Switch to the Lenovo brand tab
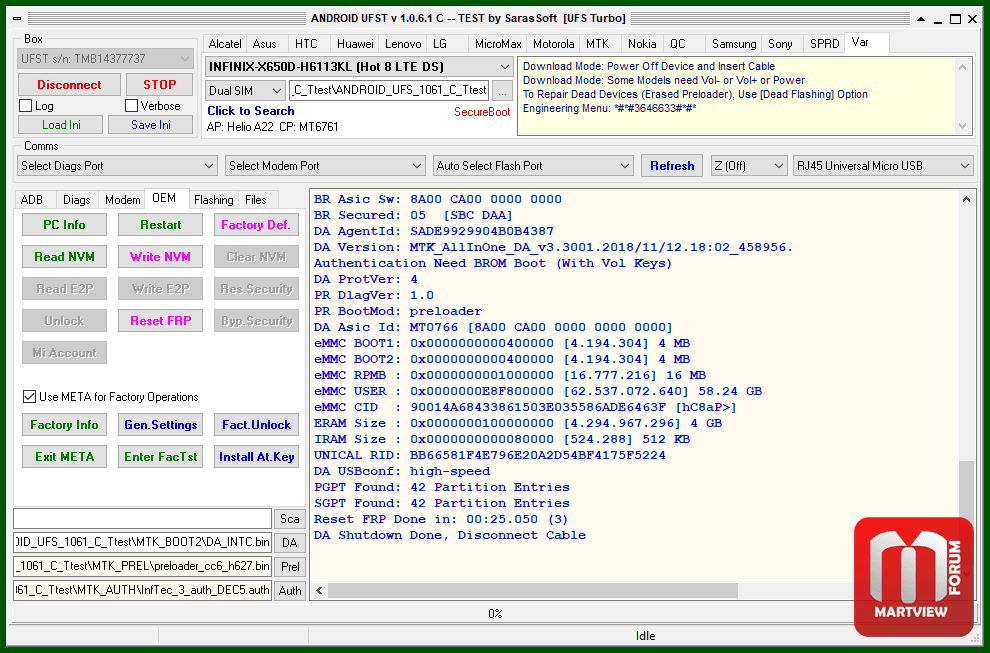The image size is (990, 653). (403, 44)
